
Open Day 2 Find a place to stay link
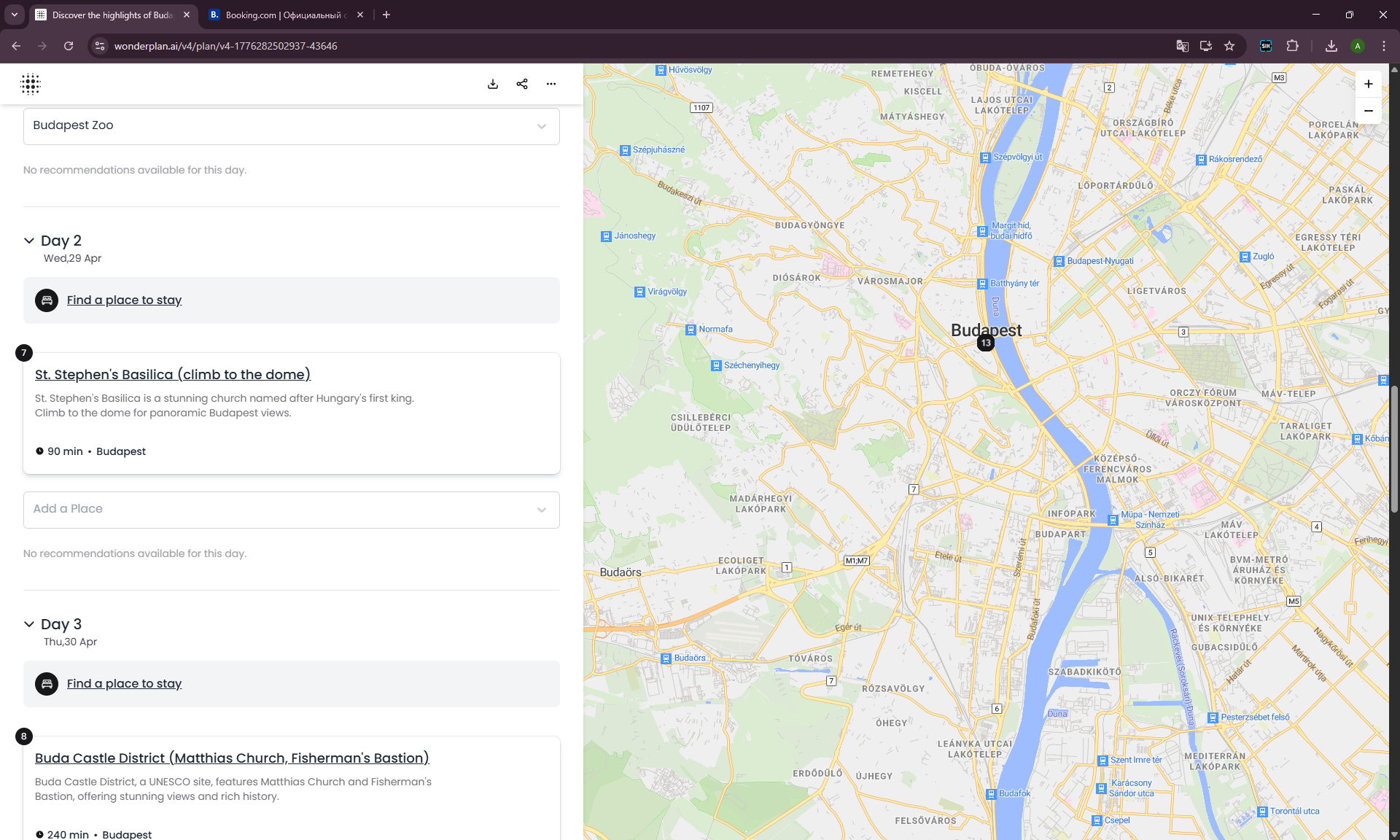click(x=124, y=300)
